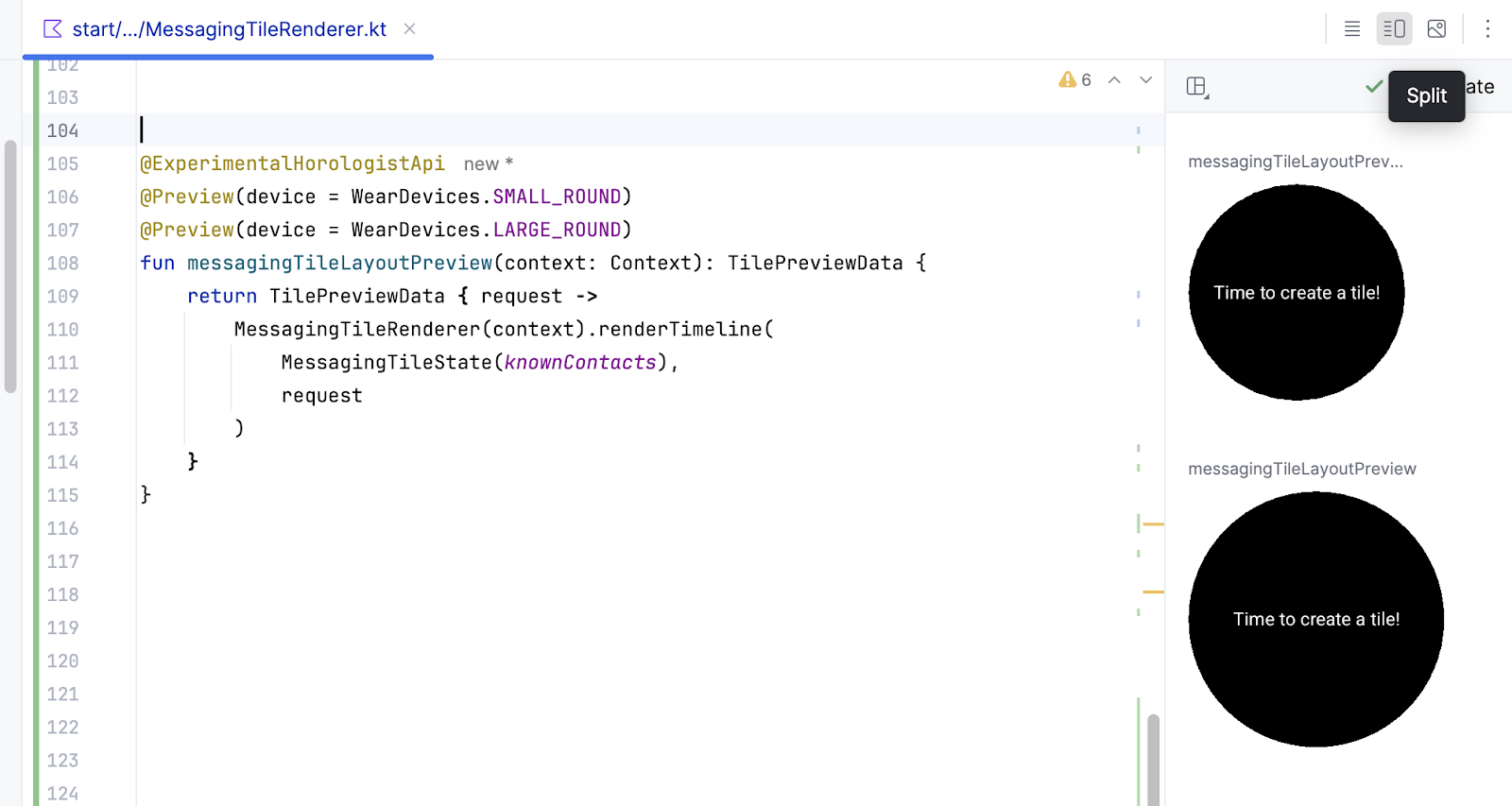Image resolution: width=1512 pixels, height=806 pixels.
Task: Click the yellow warning inspections icon
Action: click(x=1068, y=80)
